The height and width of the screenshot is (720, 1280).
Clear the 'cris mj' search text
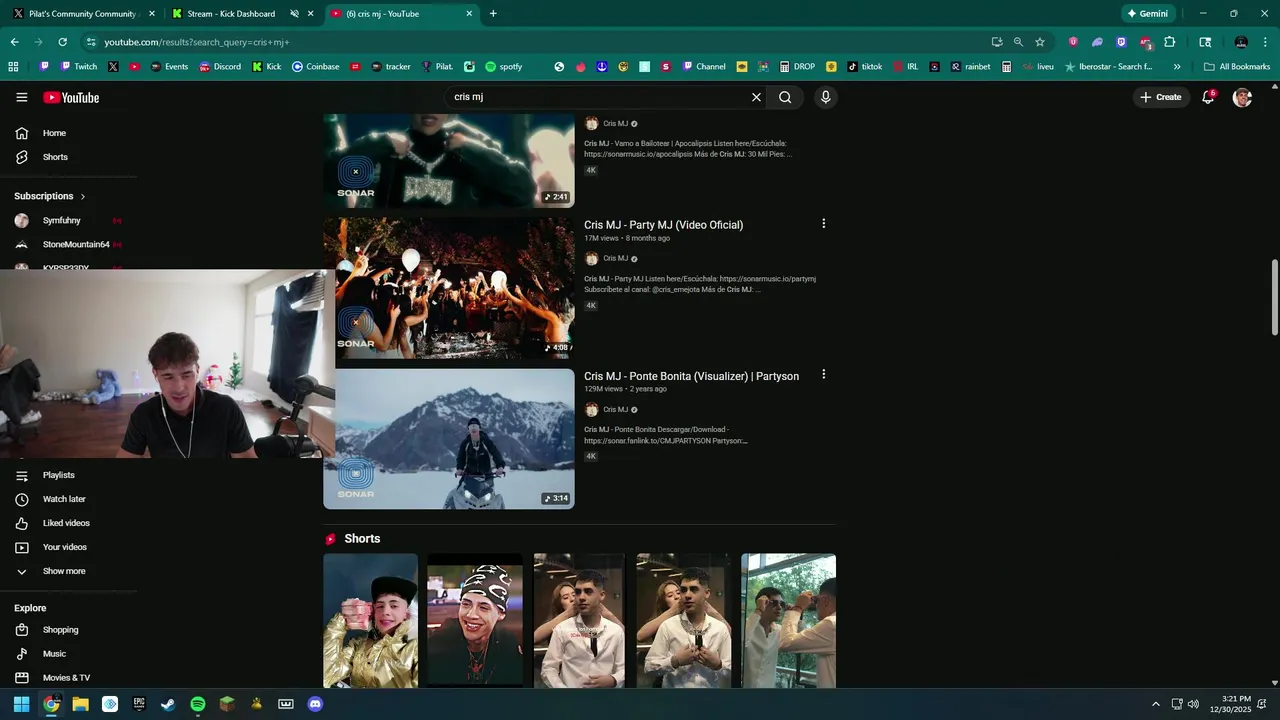pyautogui.click(x=756, y=97)
